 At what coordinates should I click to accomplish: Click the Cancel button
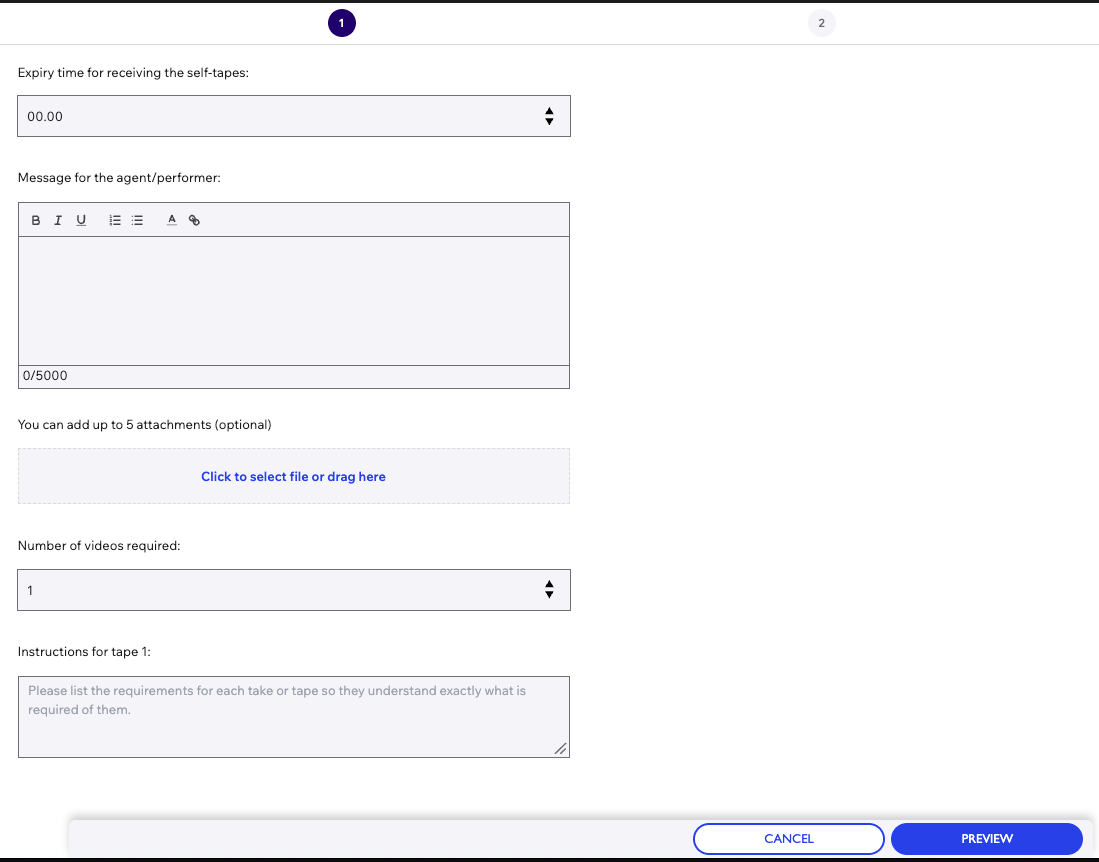coord(789,839)
